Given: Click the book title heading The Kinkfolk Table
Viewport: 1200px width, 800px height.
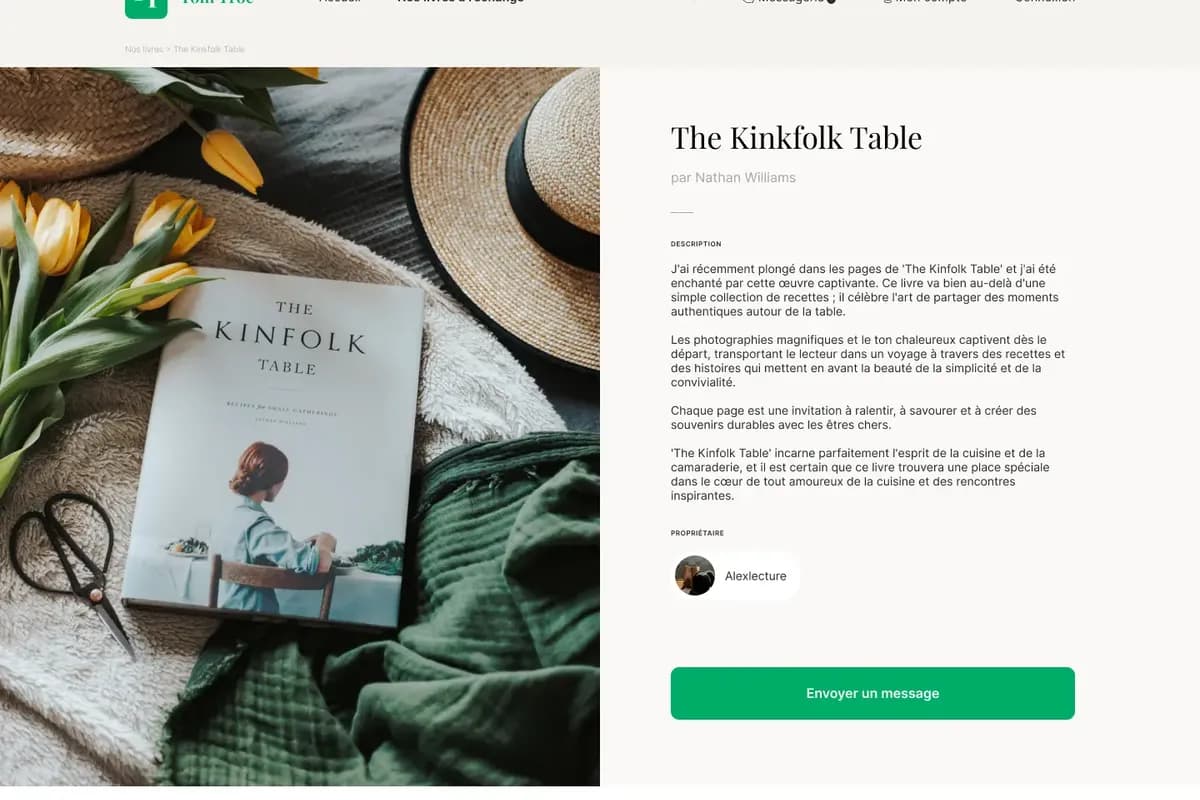Looking at the screenshot, I should [x=796, y=138].
